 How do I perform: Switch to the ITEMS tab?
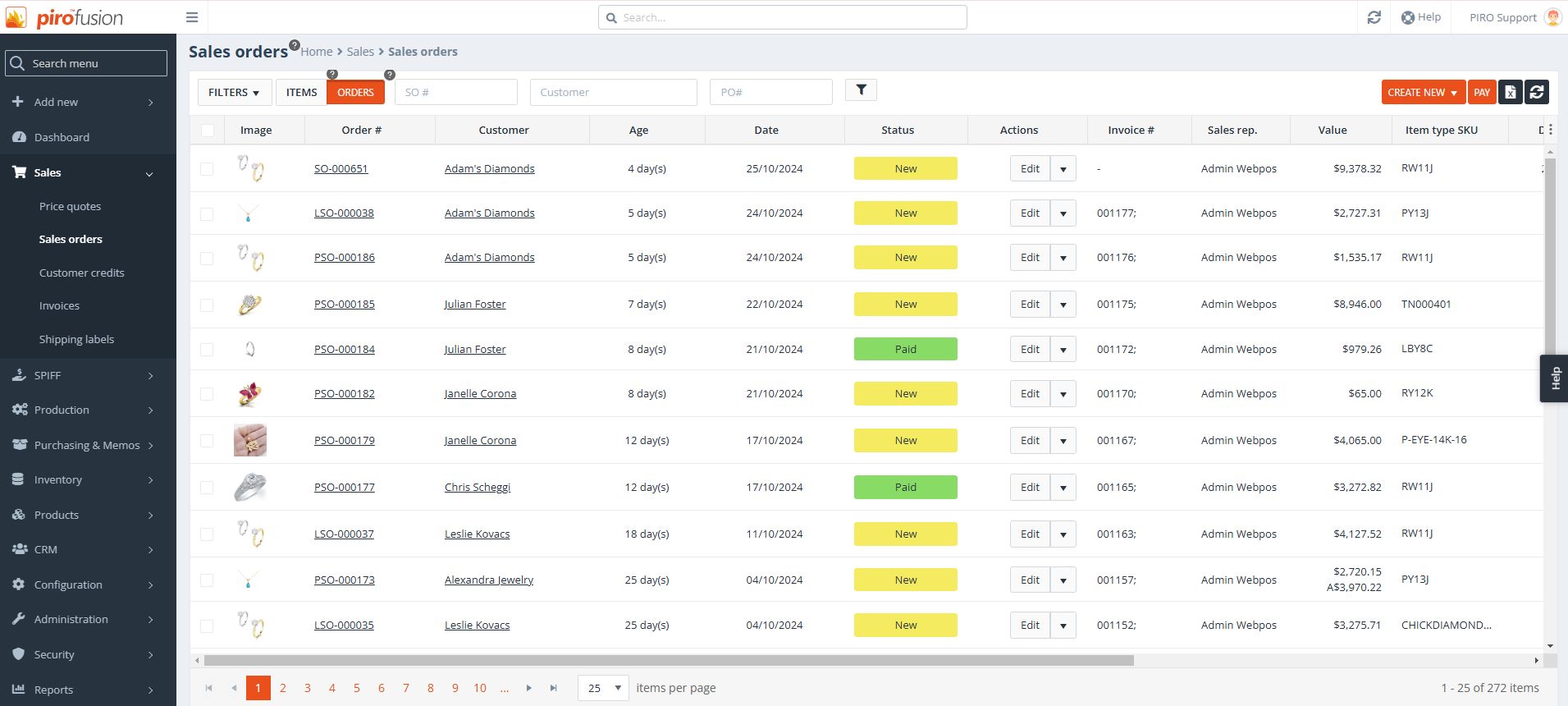click(301, 92)
